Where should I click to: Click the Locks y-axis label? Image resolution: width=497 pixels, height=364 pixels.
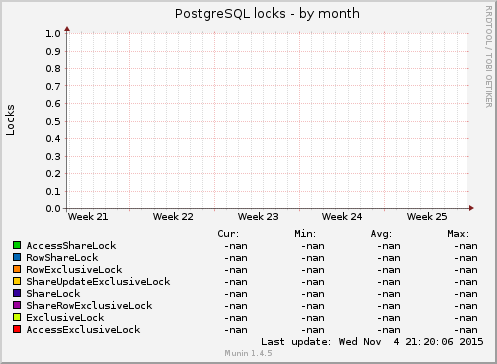pyautogui.click(x=10, y=120)
